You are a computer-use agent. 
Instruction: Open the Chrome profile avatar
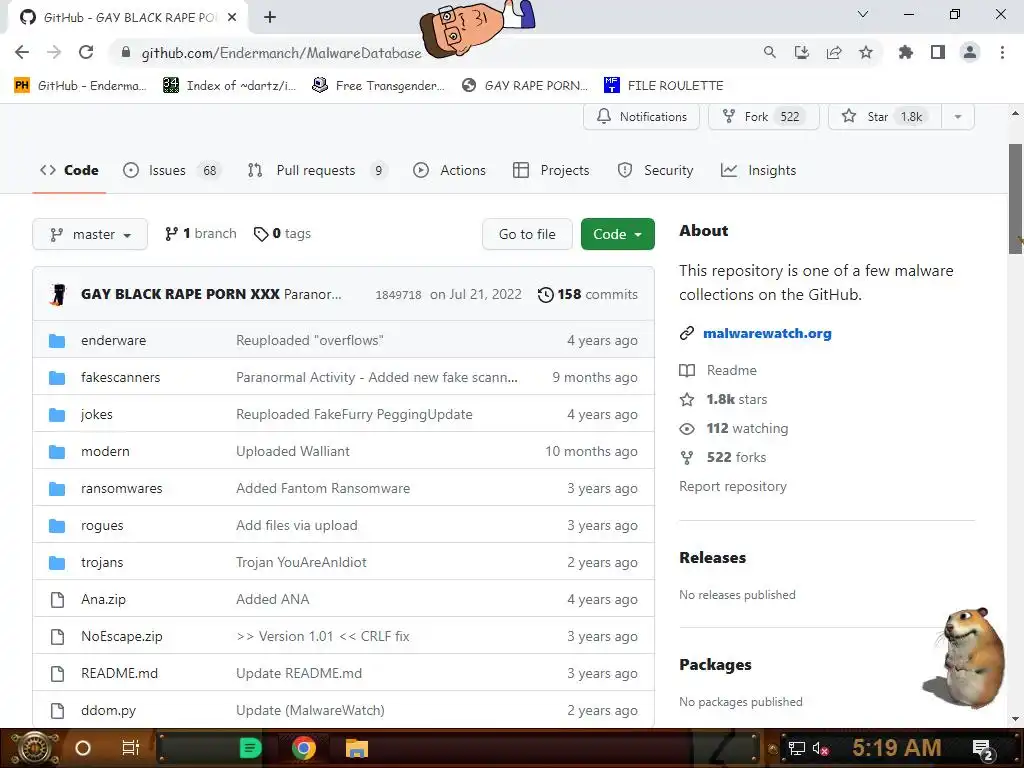[970, 52]
